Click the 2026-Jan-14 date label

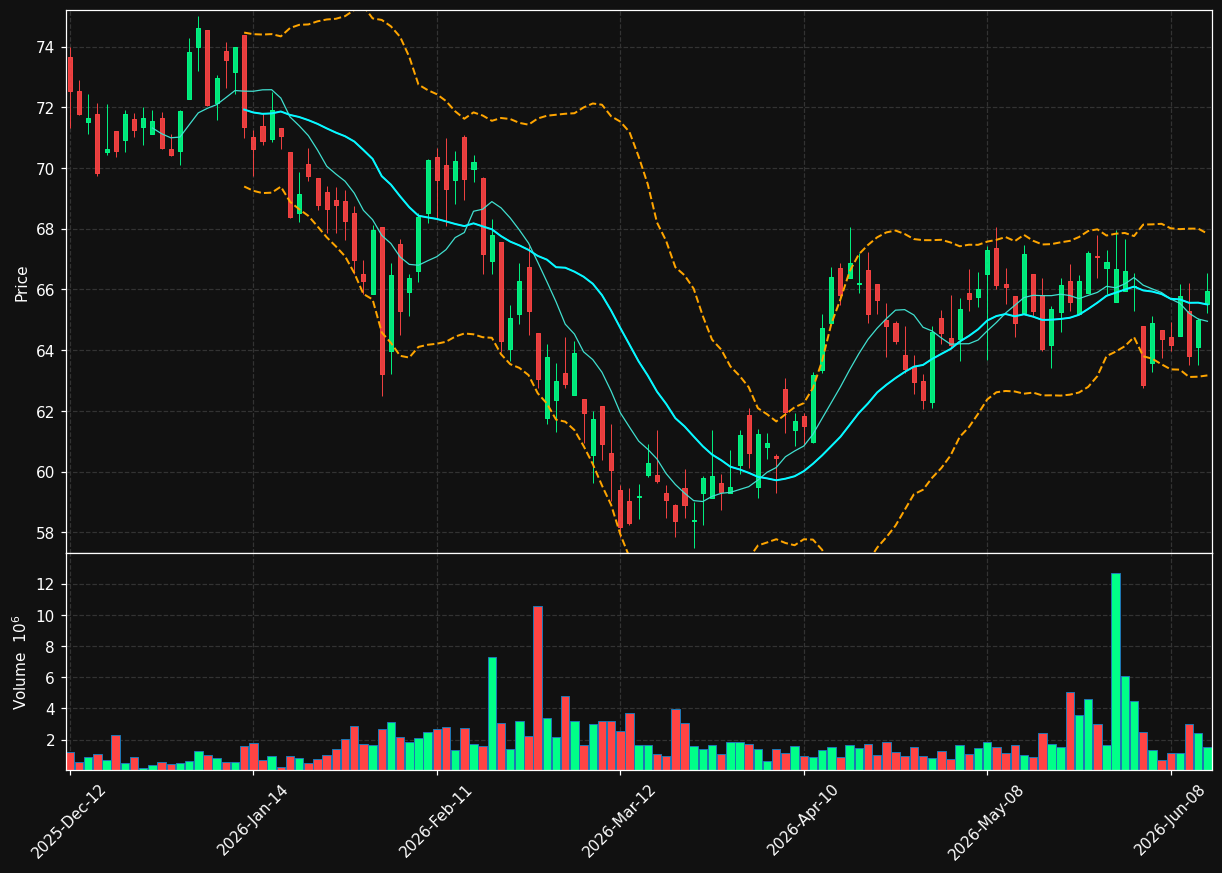(x=253, y=821)
